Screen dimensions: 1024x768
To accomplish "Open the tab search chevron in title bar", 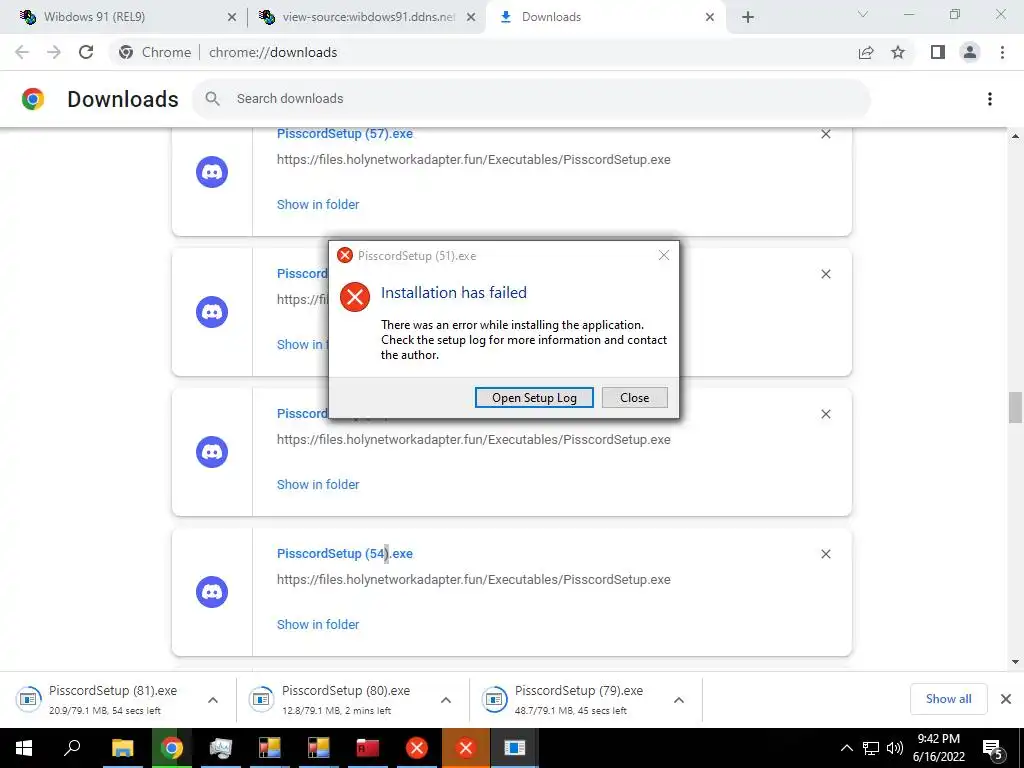I will [863, 14].
